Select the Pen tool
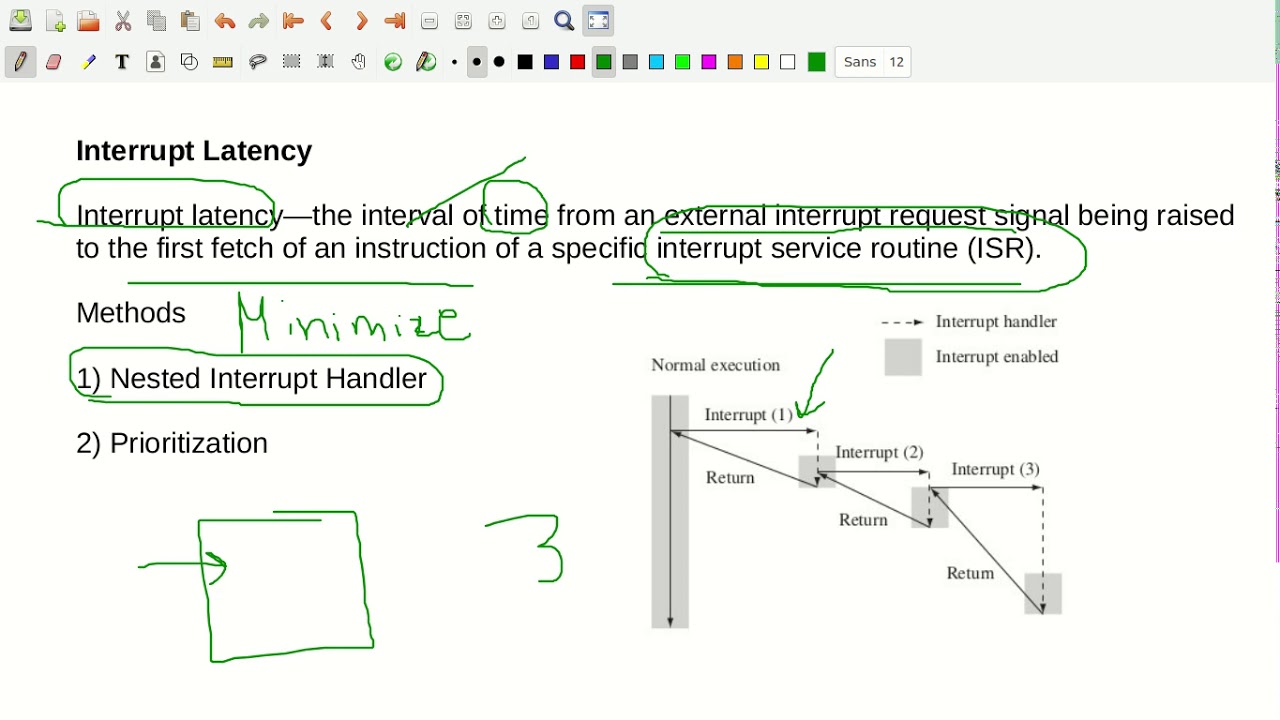The width and height of the screenshot is (1280, 720). pyautogui.click(x=20, y=62)
